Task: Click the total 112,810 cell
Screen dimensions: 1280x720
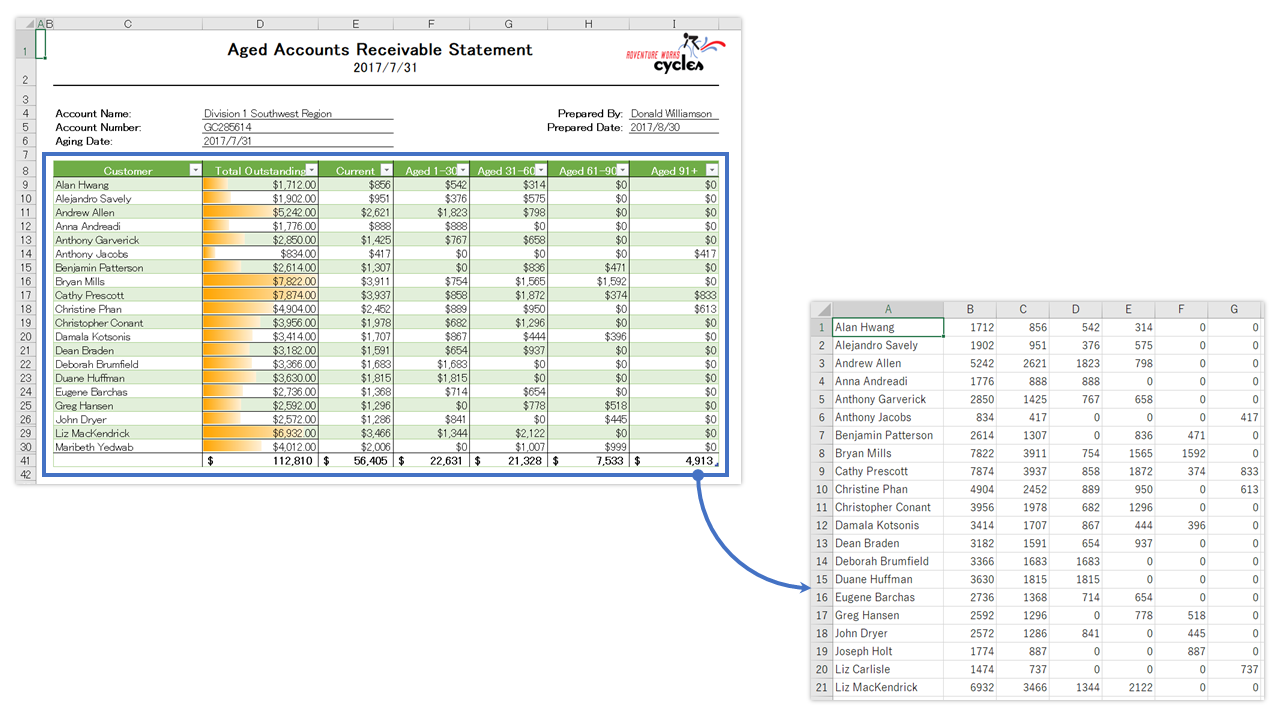Action: coord(260,461)
